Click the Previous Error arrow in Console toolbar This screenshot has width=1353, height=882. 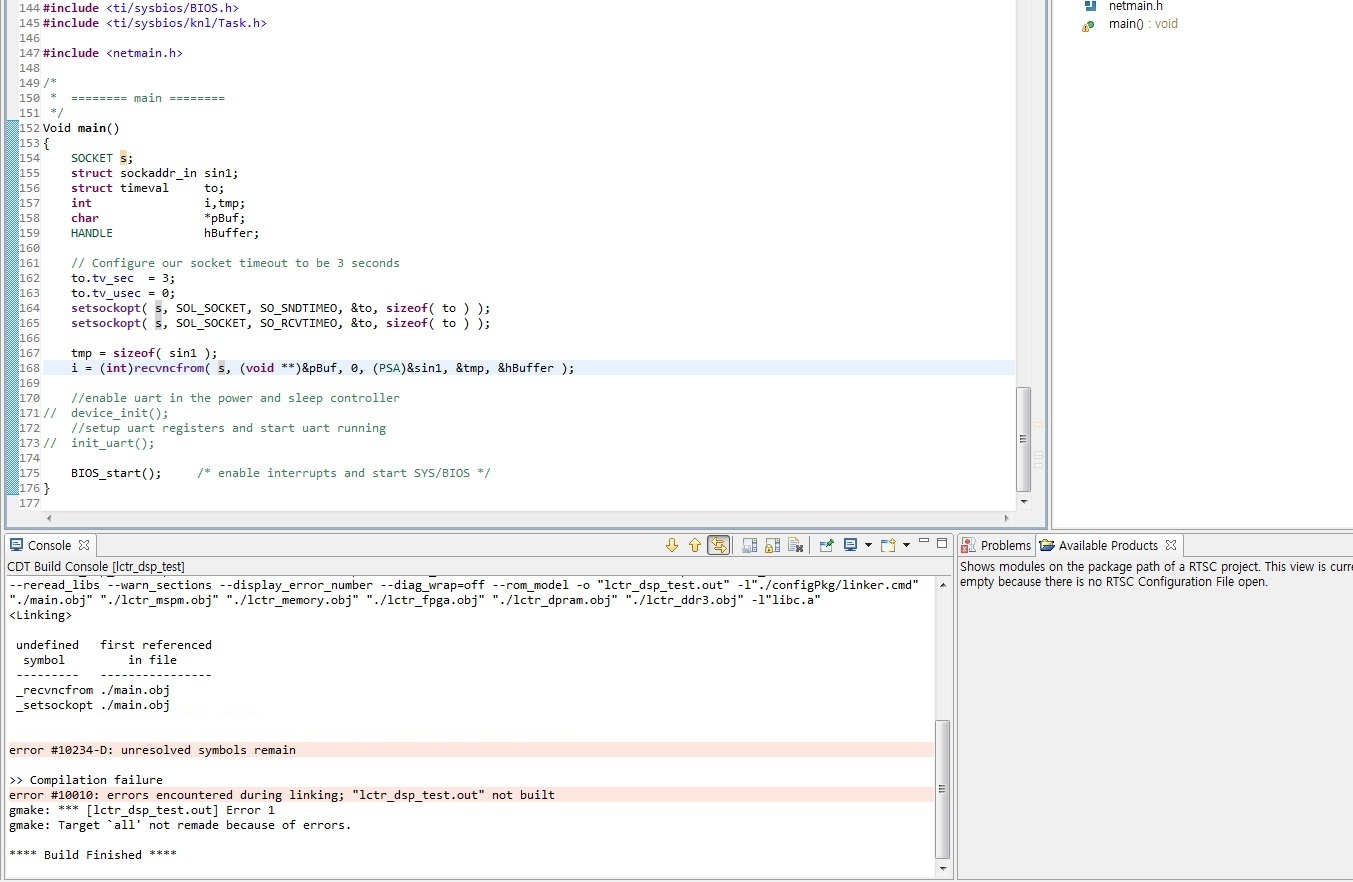695,545
